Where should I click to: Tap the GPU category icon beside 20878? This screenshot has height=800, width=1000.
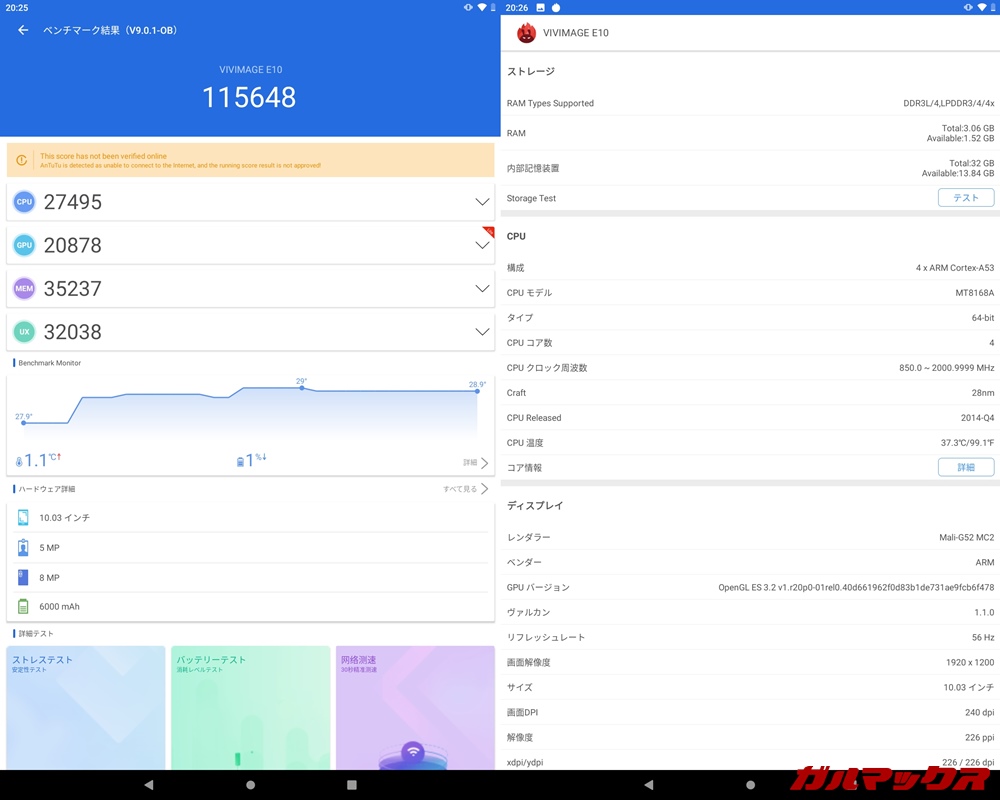click(24, 245)
